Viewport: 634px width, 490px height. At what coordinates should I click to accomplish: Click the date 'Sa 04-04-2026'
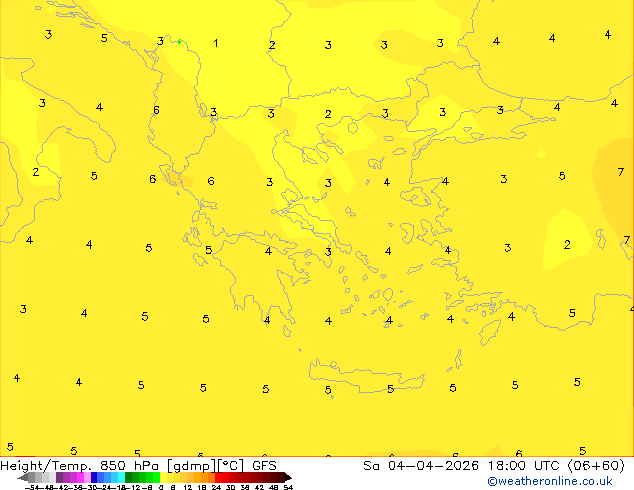point(421,466)
